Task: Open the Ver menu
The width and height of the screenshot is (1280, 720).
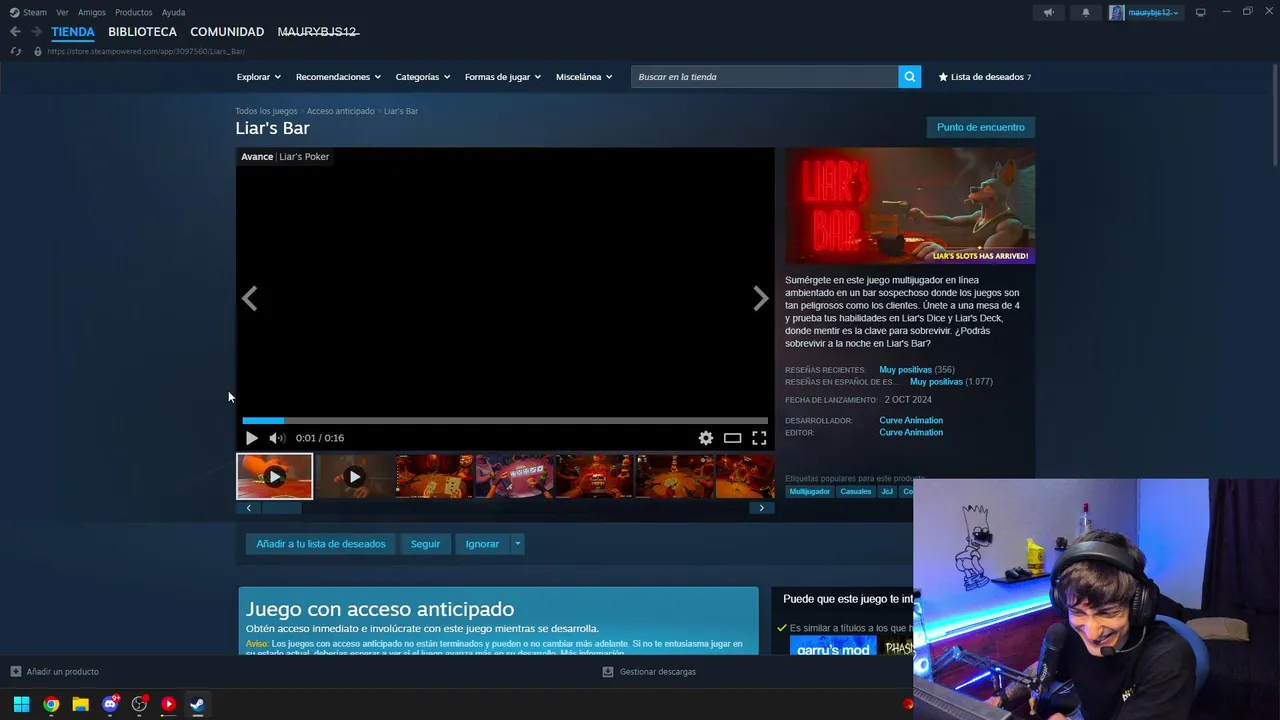Action: 62,12
